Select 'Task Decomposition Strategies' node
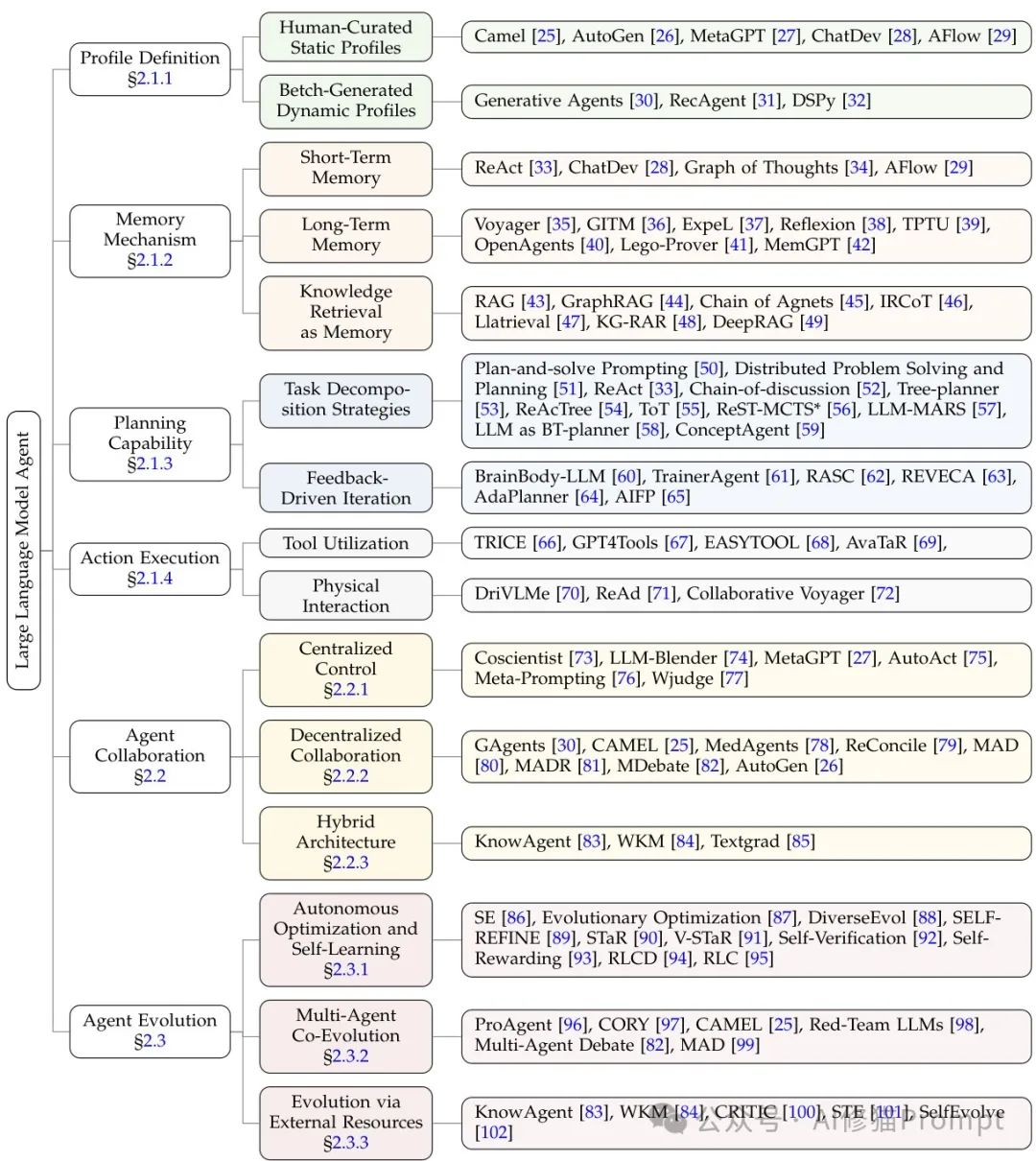Viewport: 1036px width, 1161px height. pyautogui.click(x=345, y=400)
